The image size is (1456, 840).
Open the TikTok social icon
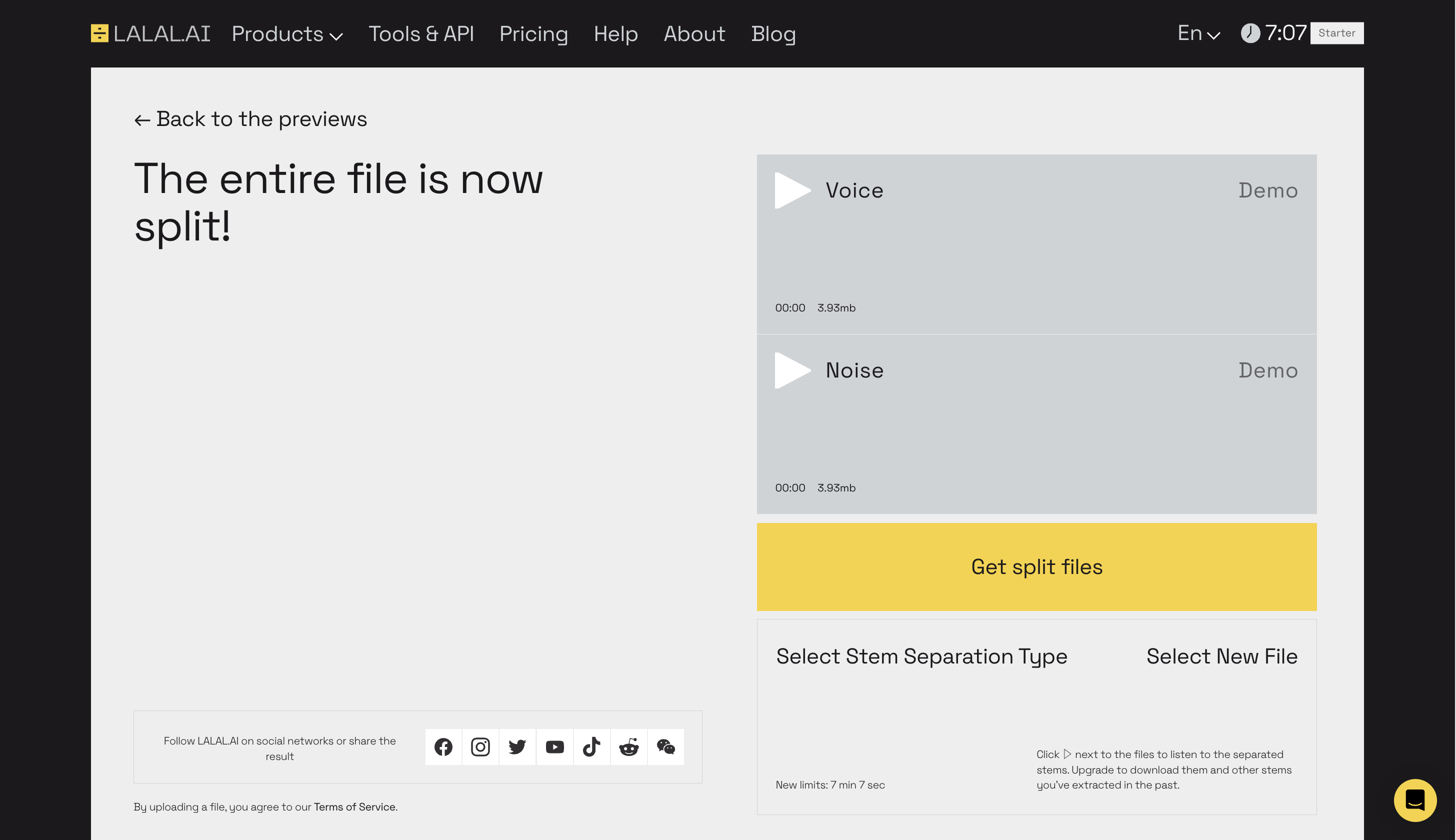591,747
